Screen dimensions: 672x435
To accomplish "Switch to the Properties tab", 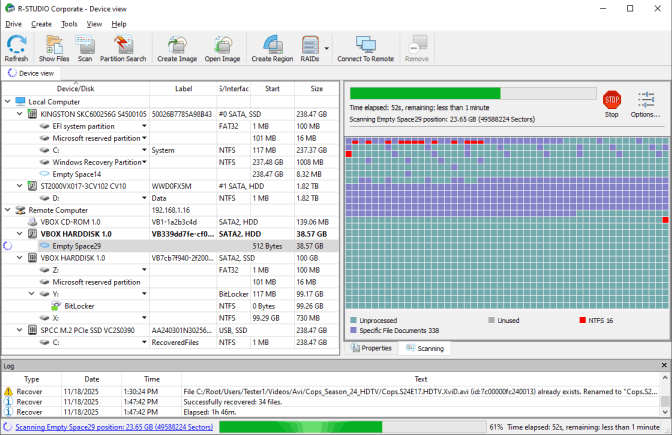I will 371,348.
